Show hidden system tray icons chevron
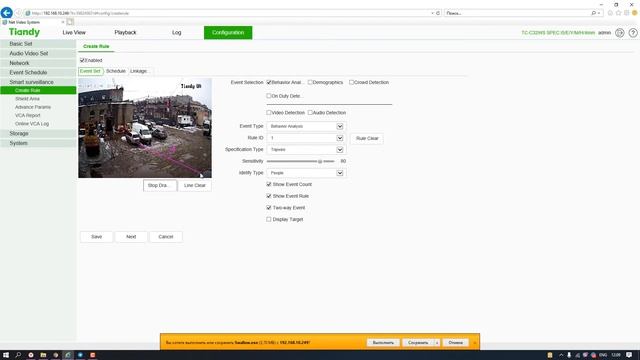640x360 pixels. tap(561, 355)
